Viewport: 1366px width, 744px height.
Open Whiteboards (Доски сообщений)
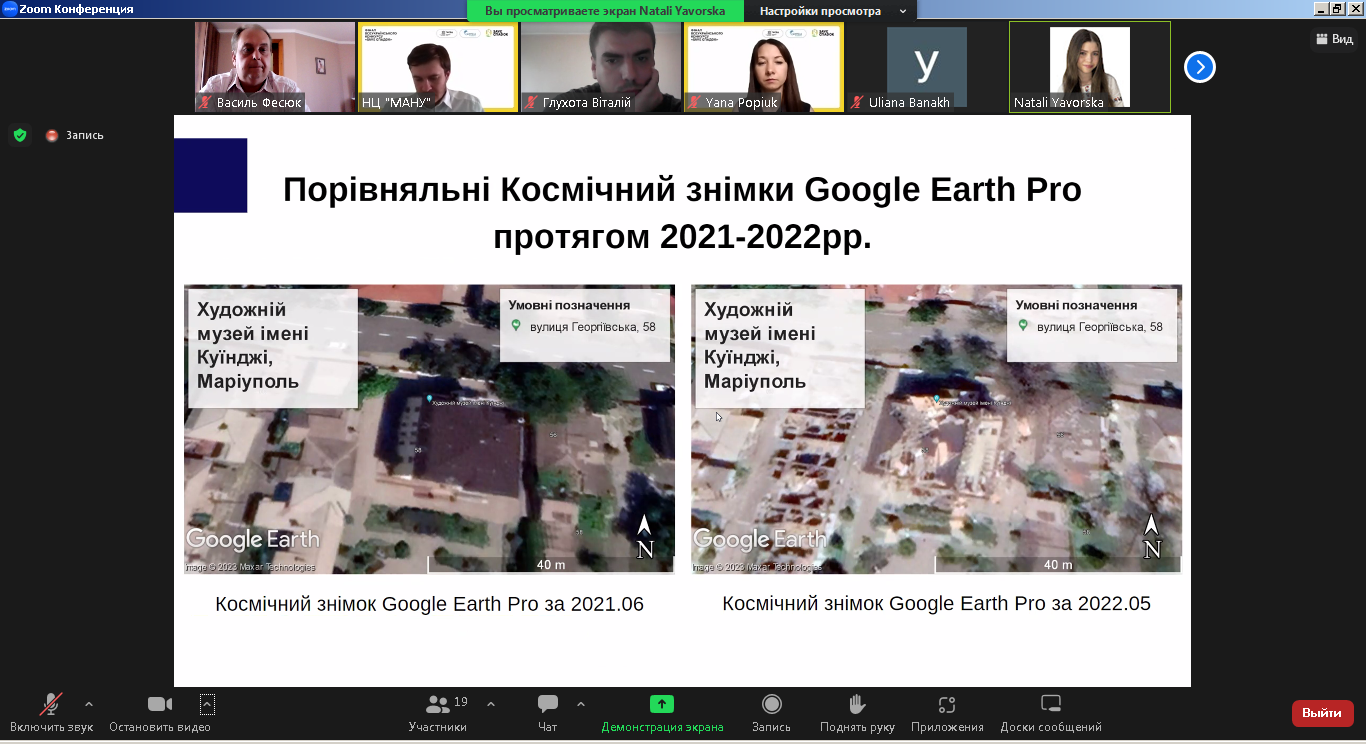1050,704
